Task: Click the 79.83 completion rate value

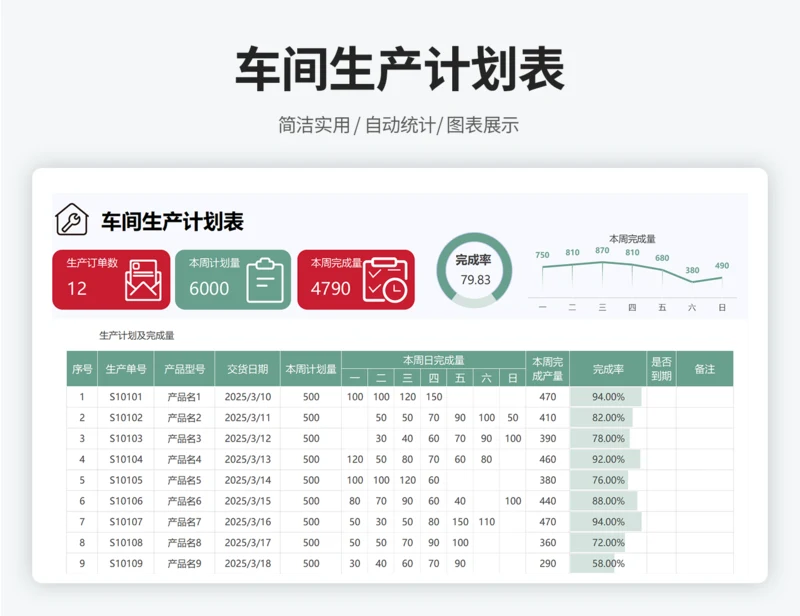Action: (x=475, y=280)
